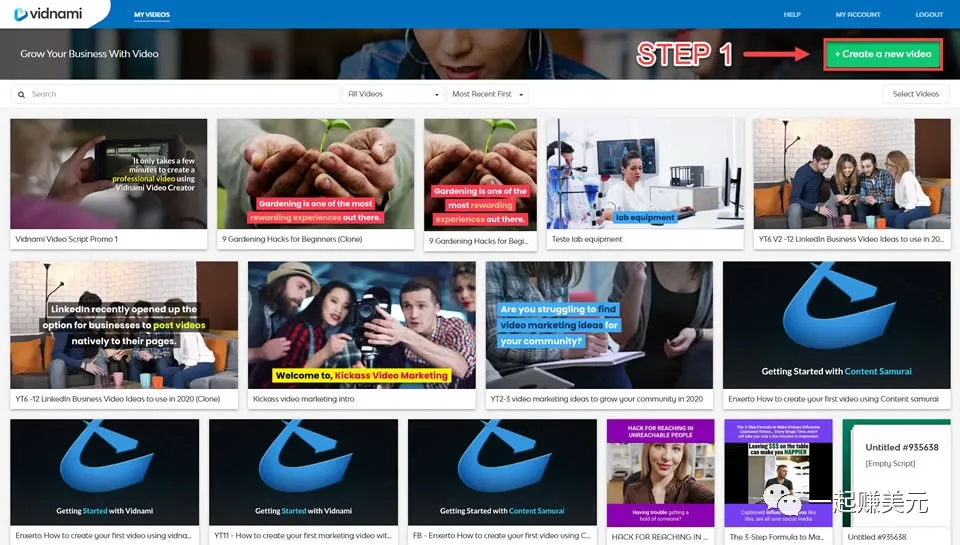Click title 'YT2-3 video marketing ideas to grow your community'
Screen dimensions: 960x545
click(x=596, y=399)
